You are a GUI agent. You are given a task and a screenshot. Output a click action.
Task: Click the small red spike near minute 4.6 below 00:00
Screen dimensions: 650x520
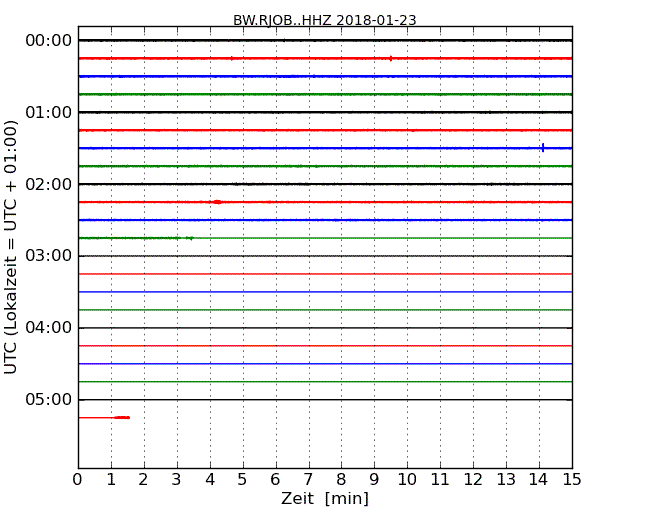click(231, 58)
